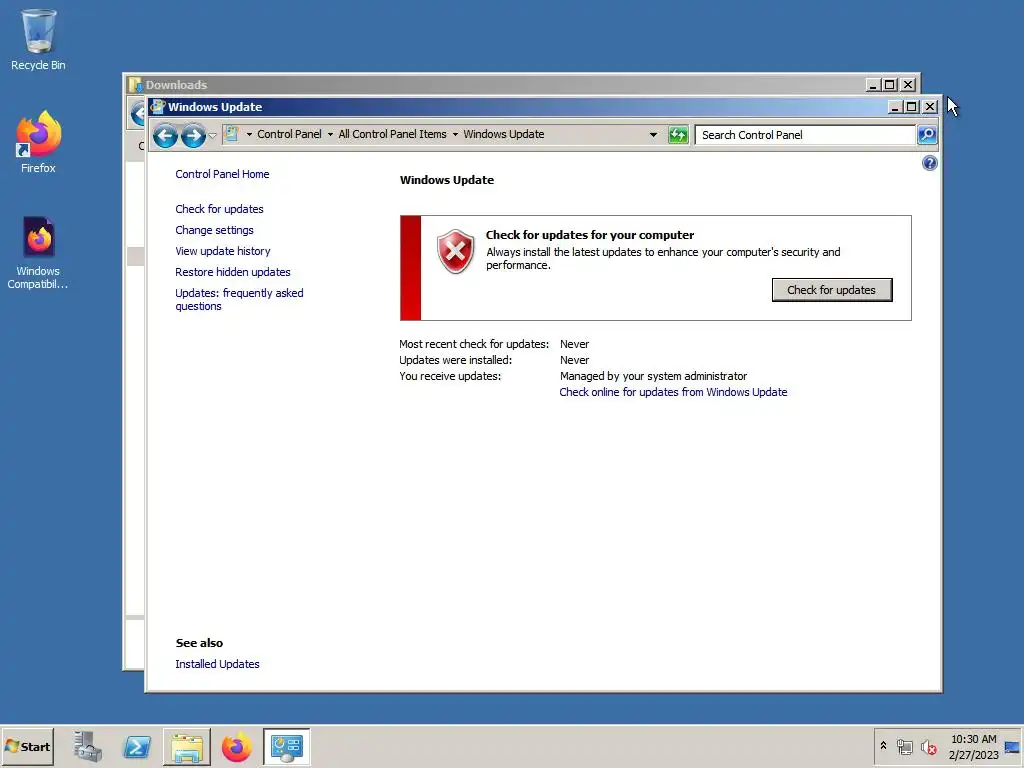Click the Show desktop button in tray
Image resolution: width=1024 pixels, height=768 pixels.
point(1012,746)
